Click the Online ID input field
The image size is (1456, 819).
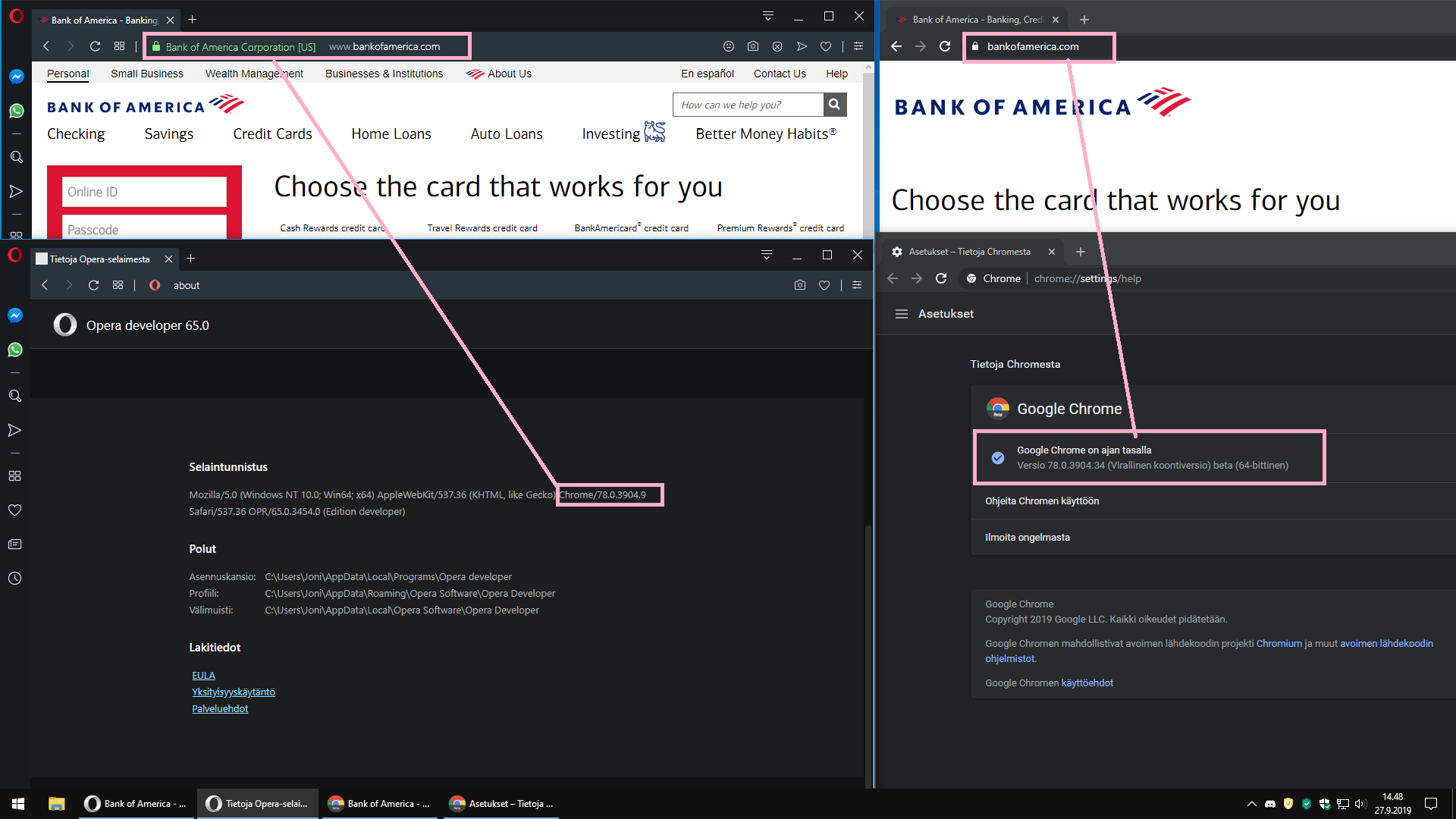coord(144,192)
